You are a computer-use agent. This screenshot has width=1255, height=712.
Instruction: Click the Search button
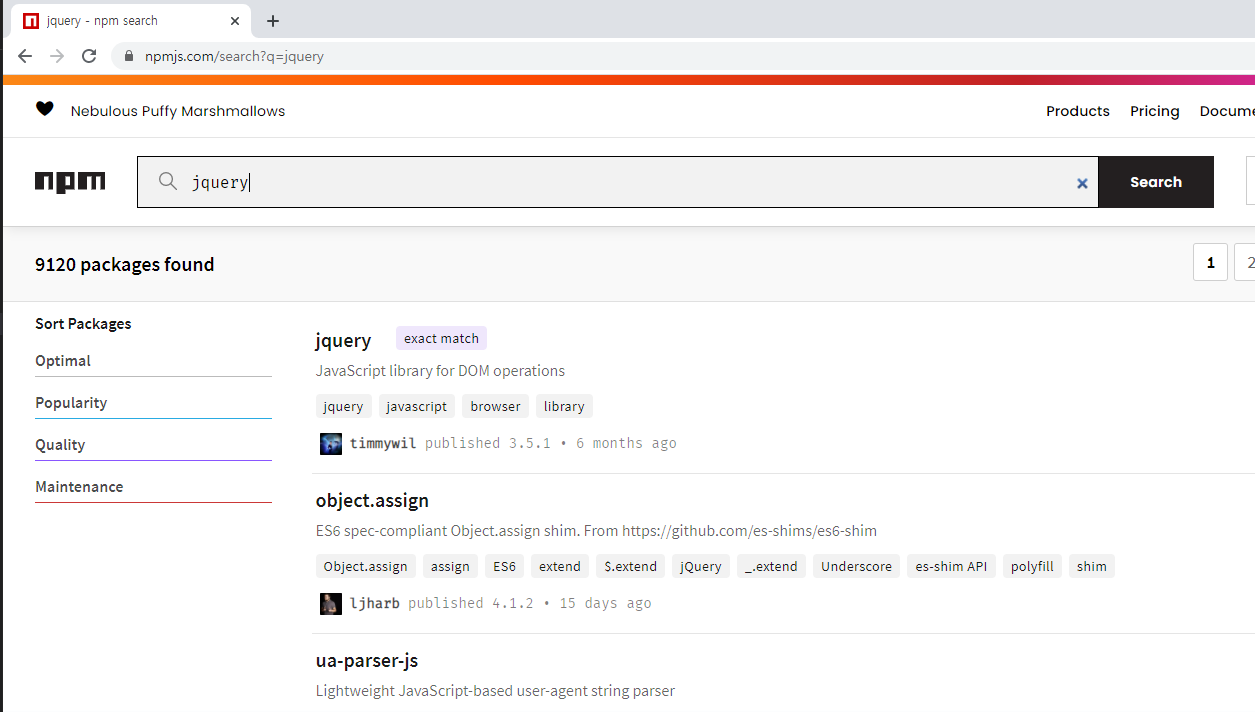click(1156, 182)
